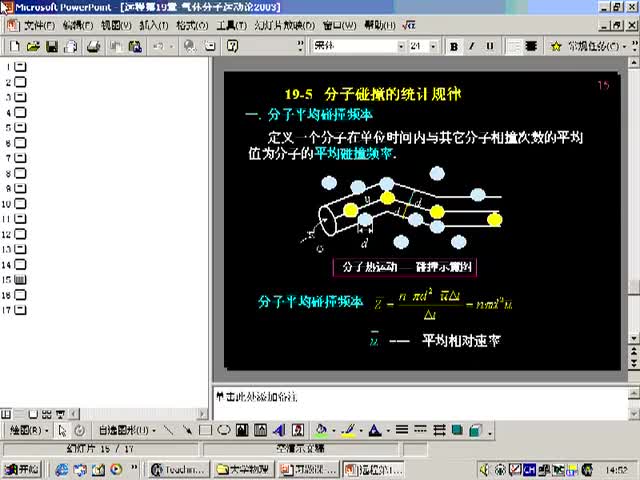Expand the Fill Color dropdown arrow
This screenshot has width=640, height=480.
334,431
